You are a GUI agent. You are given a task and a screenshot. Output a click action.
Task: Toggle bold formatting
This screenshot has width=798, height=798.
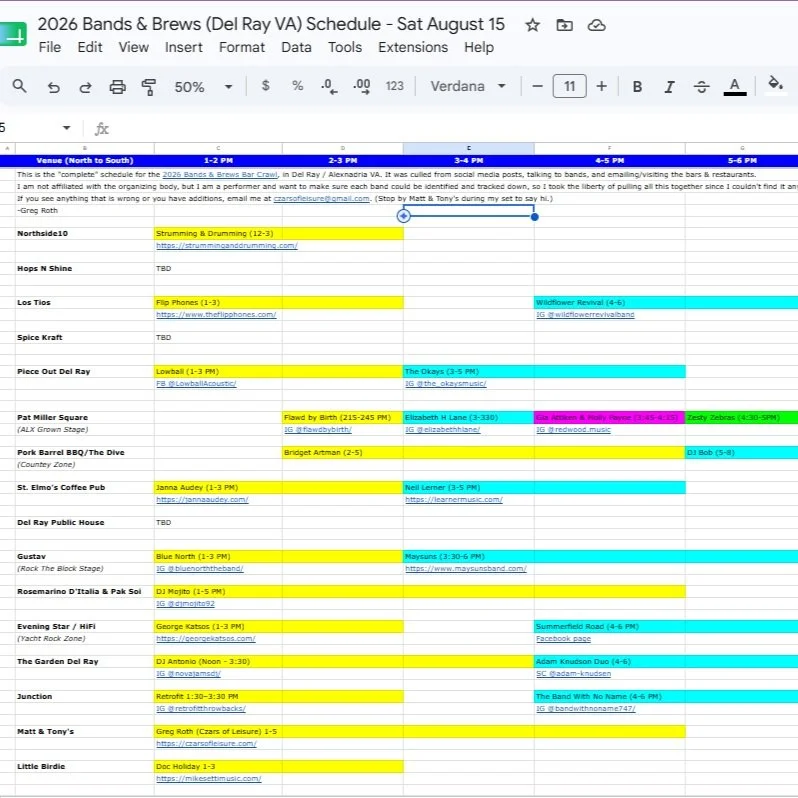[637, 87]
